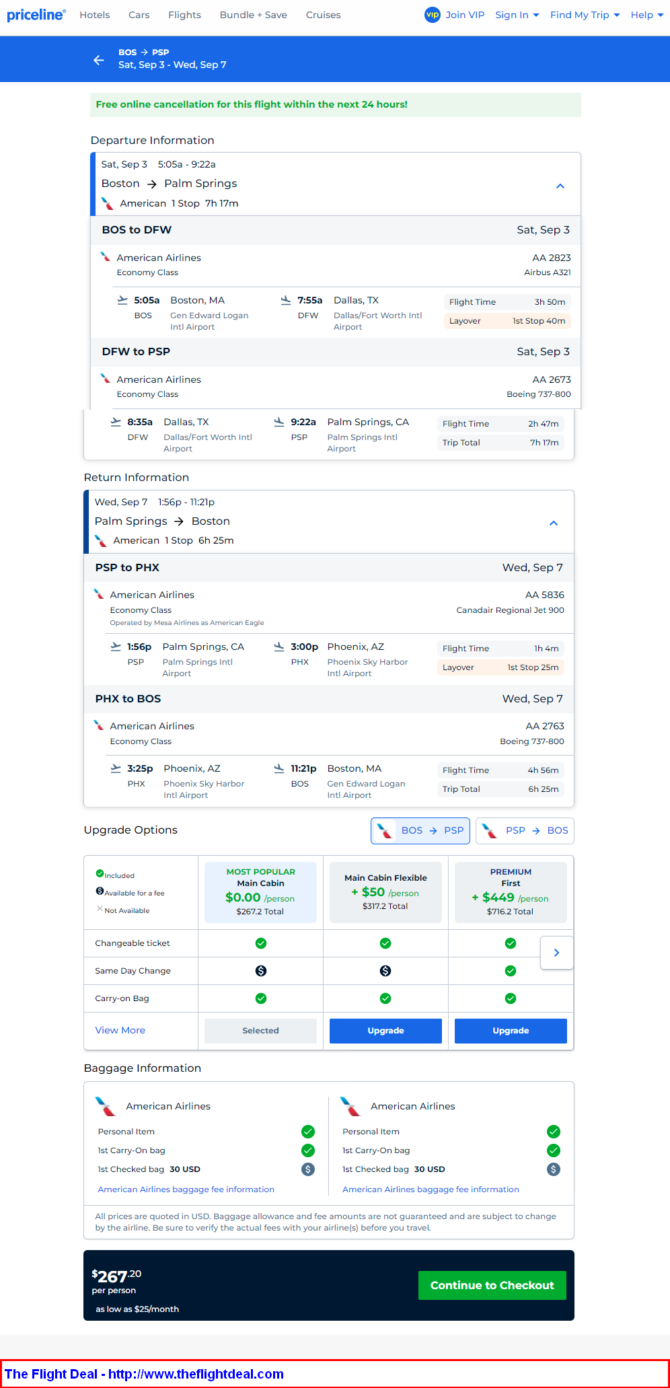Open View More upgrade details

coord(120,1030)
